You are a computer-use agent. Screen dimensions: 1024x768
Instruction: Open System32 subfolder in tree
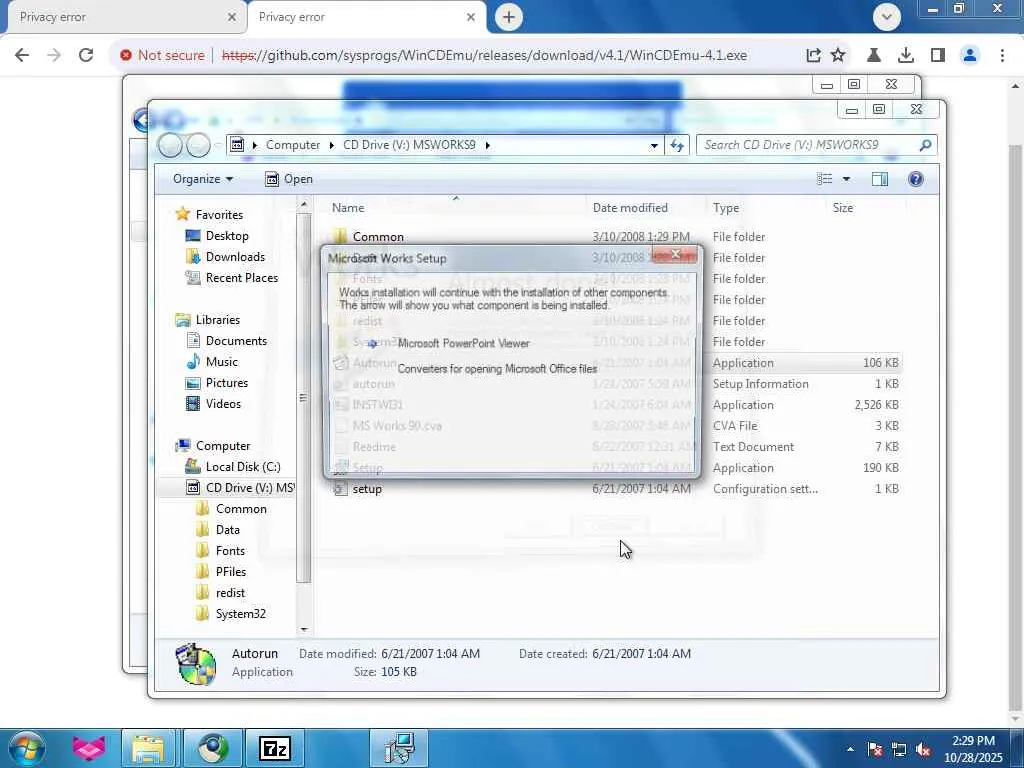pos(240,614)
